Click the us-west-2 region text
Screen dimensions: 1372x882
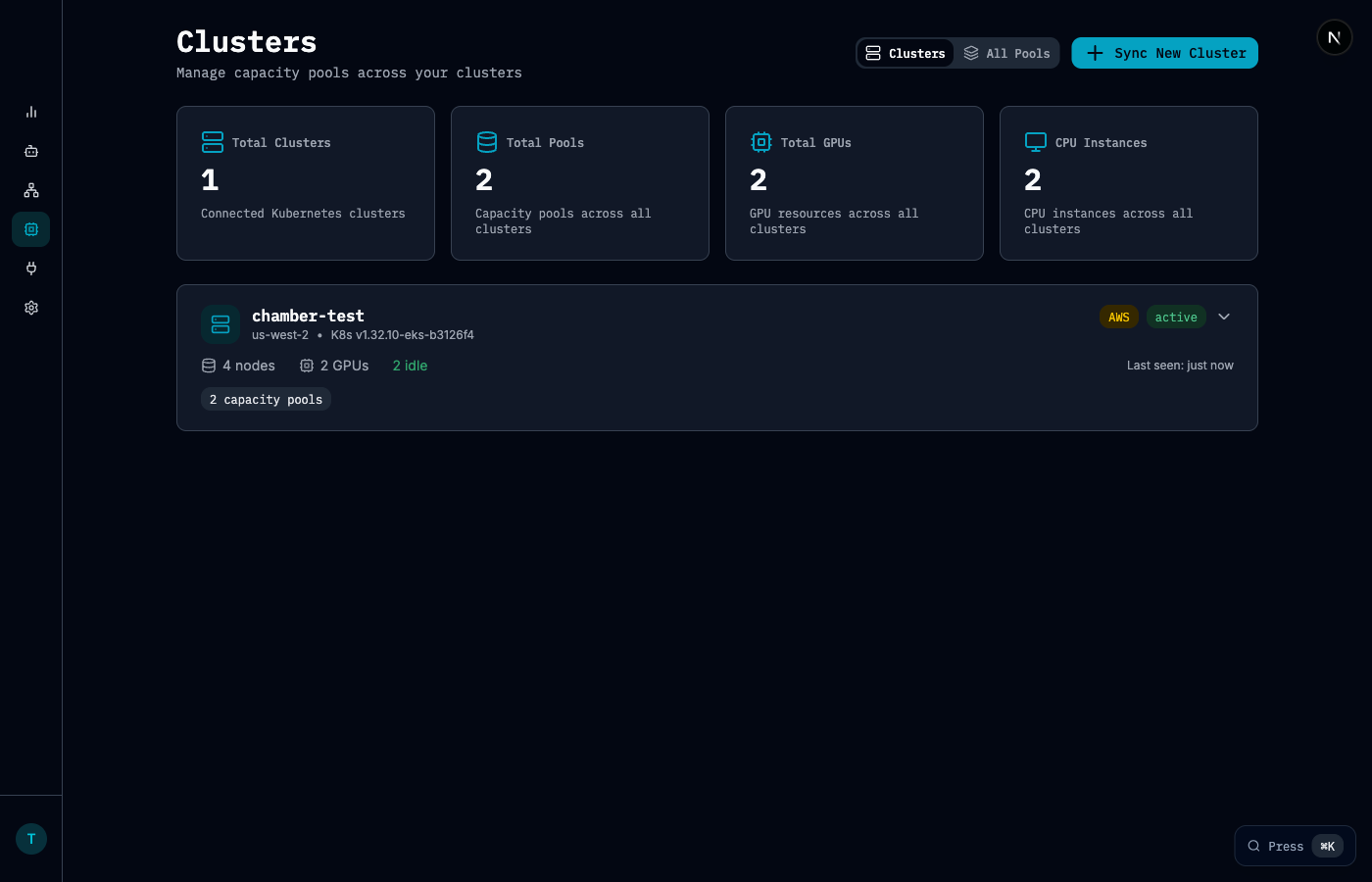click(x=280, y=335)
